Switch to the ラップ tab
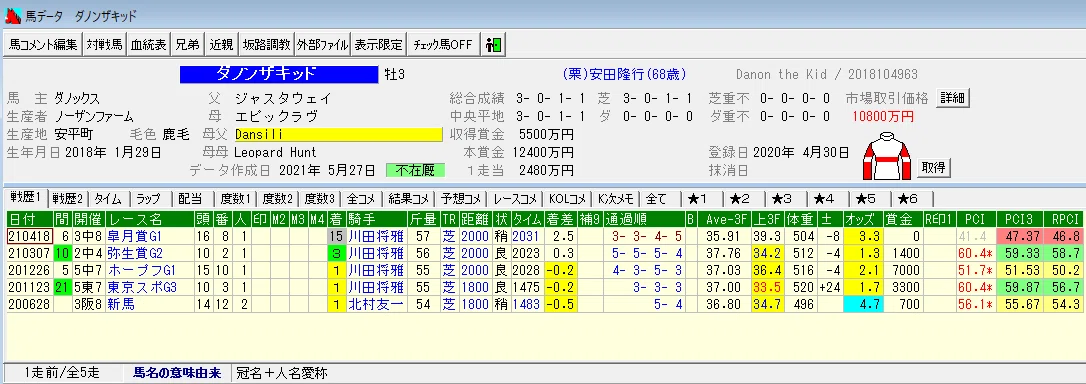 tap(148, 199)
